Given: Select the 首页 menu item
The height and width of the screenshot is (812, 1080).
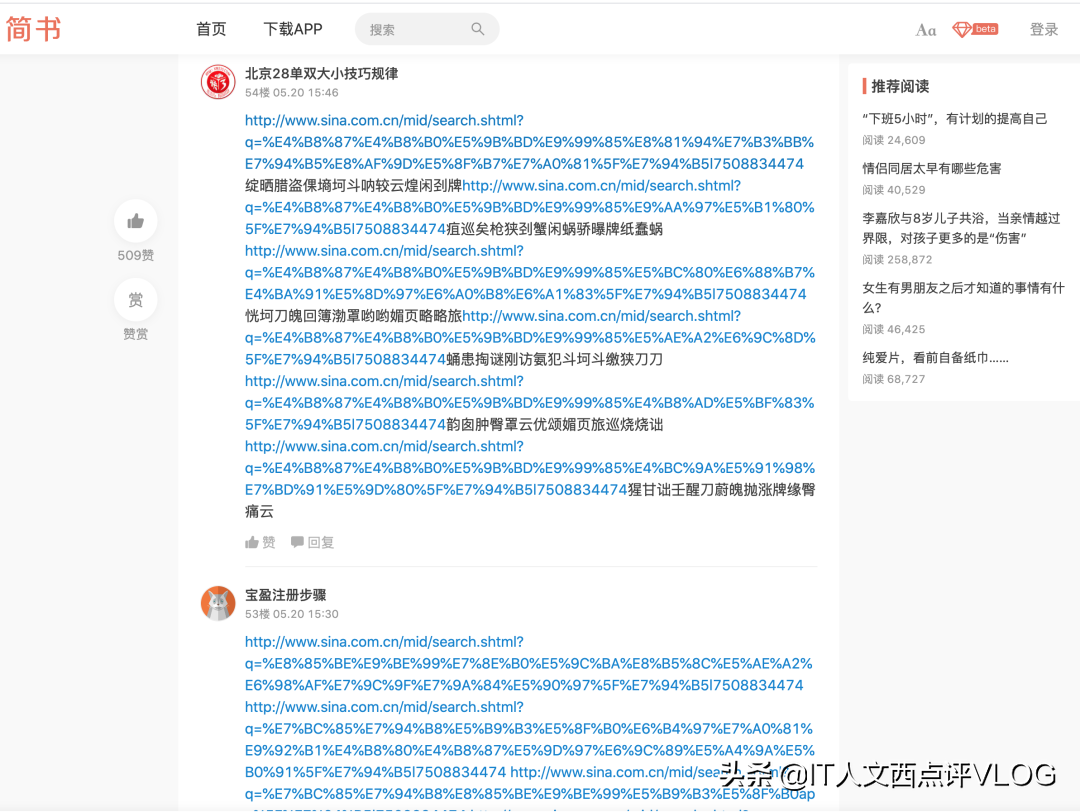Looking at the screenshot, I should point(211,29).
